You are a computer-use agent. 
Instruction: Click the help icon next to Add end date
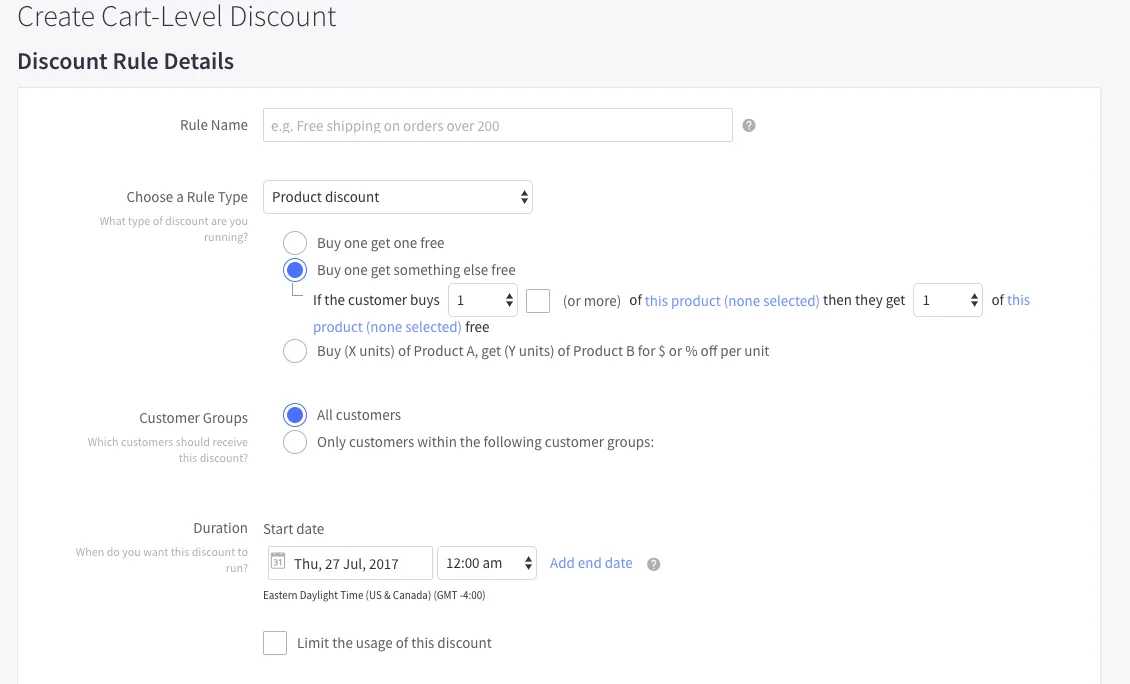(x=653, y=564)
